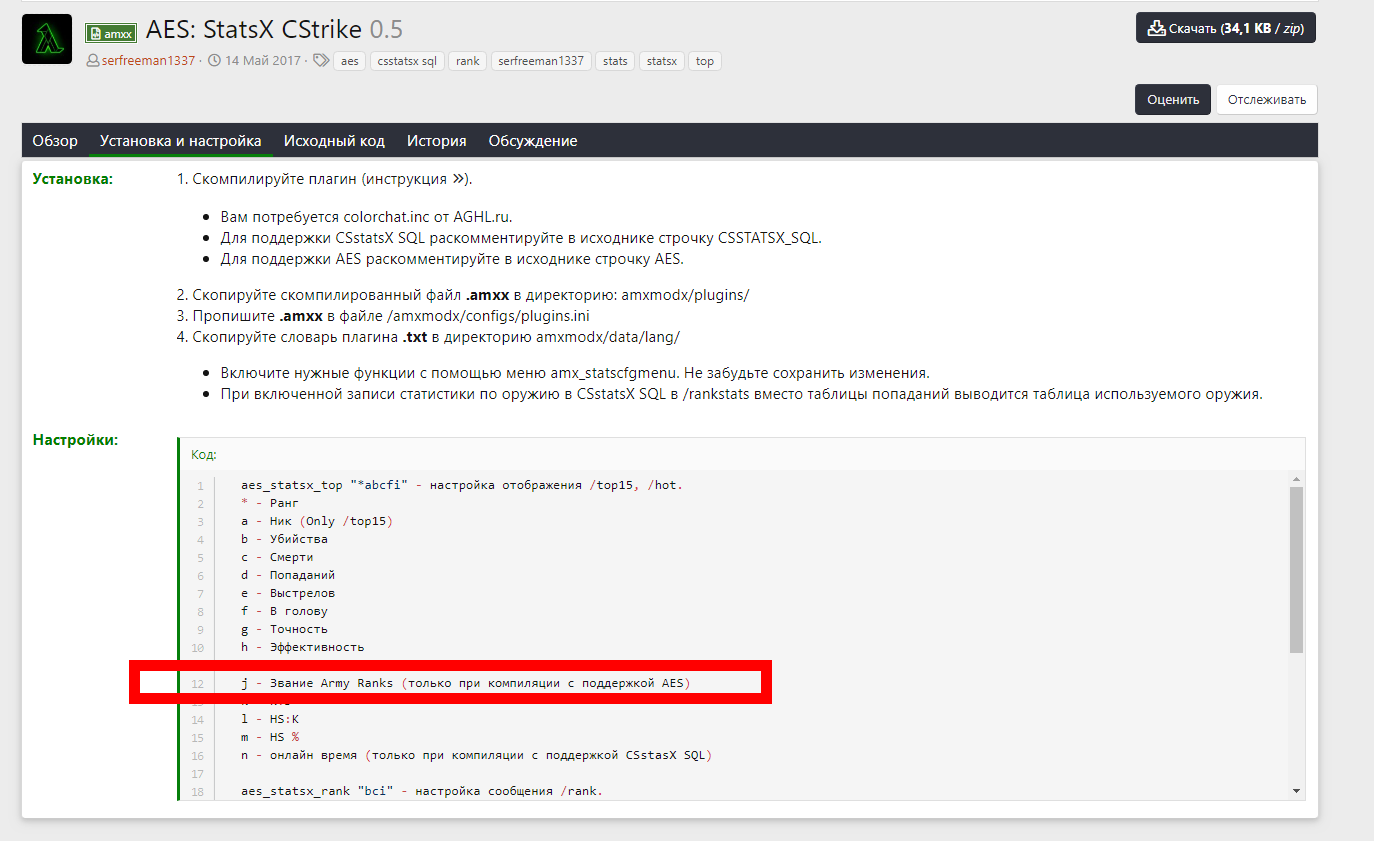Image resolution: width=1374 pixels, height=841 pixels.
Task: Click code line 'n - онлайн время'
Action: pos(477,755)
